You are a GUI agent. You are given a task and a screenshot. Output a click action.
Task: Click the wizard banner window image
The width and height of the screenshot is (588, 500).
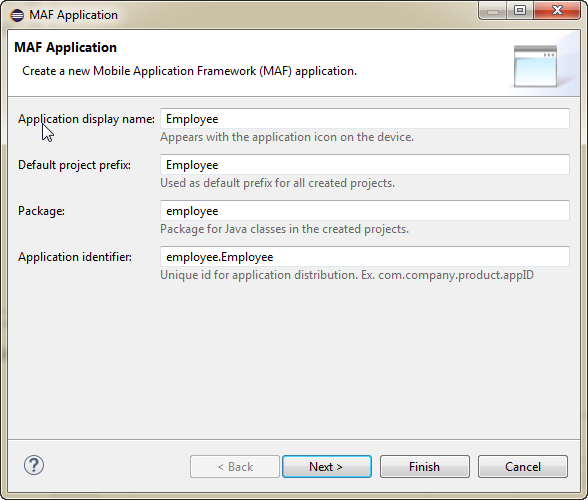tap(536, 66)
